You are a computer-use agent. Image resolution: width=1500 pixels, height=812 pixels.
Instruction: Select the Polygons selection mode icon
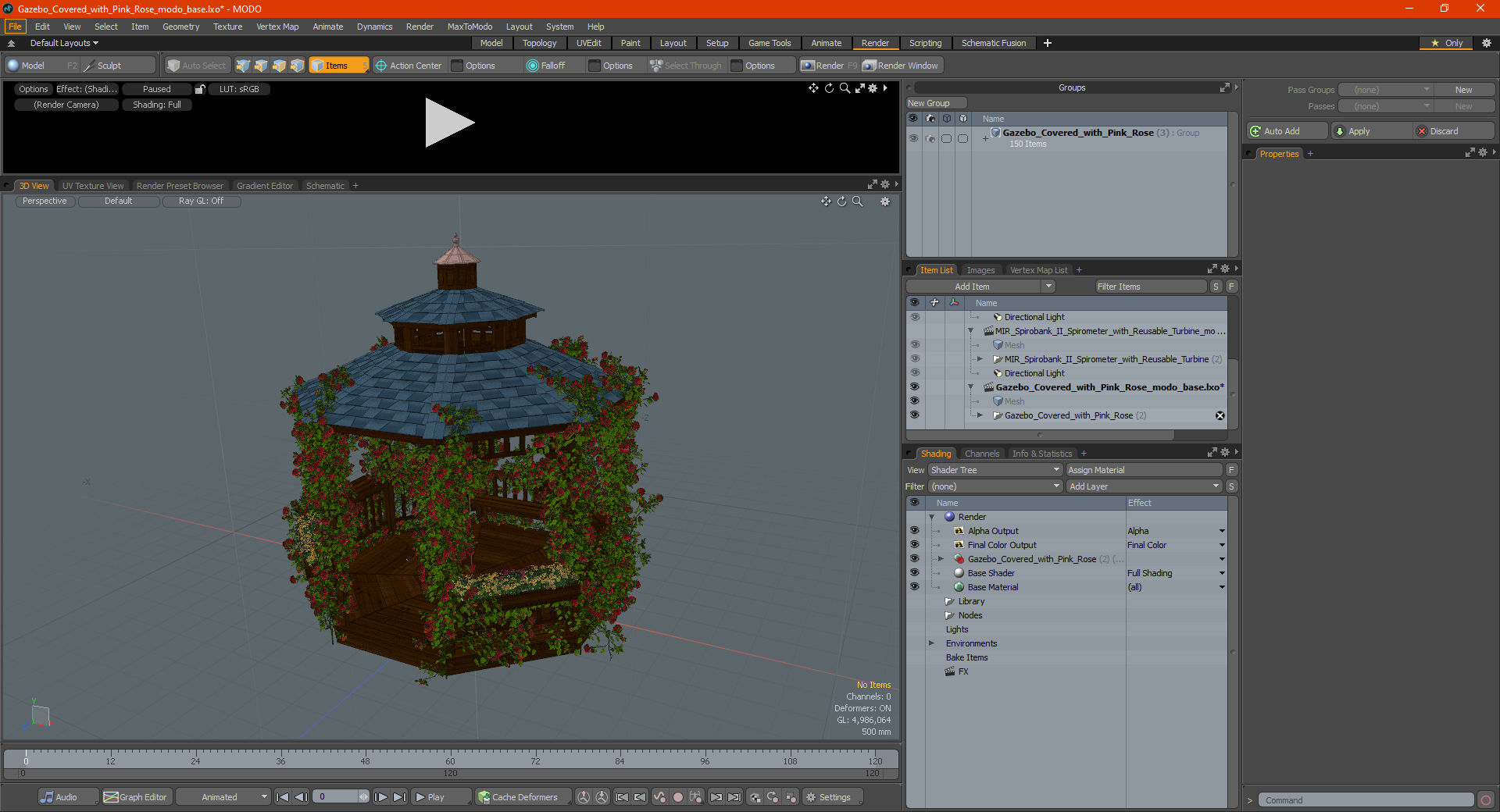(x=279, y=66)
